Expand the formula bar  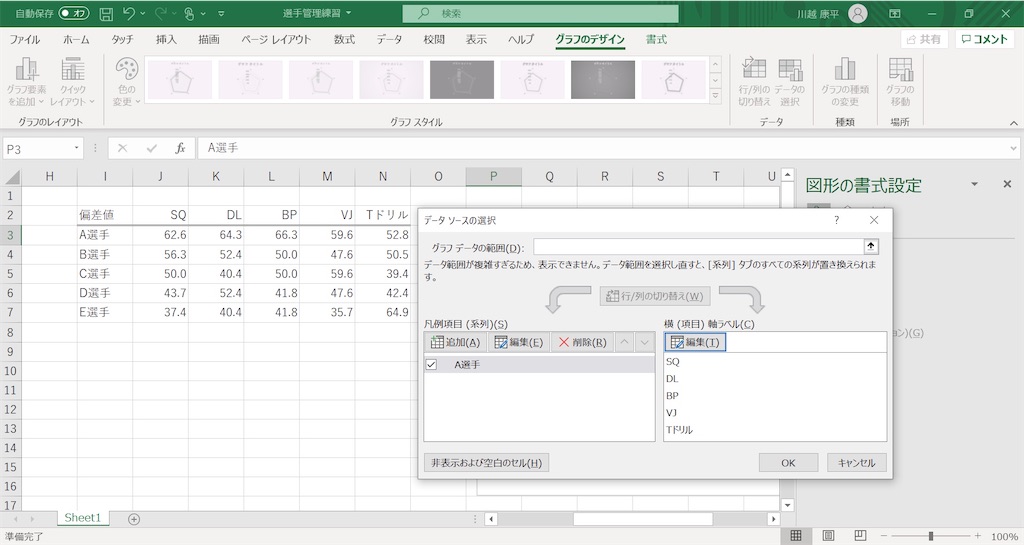coord(1013,148)
